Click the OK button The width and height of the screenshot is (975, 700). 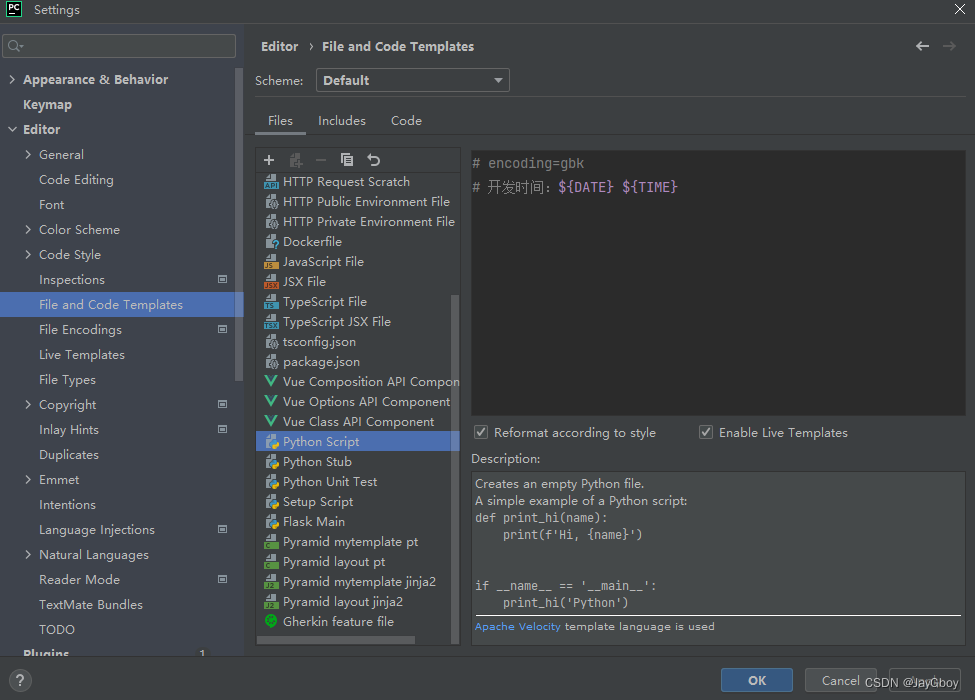756,679
